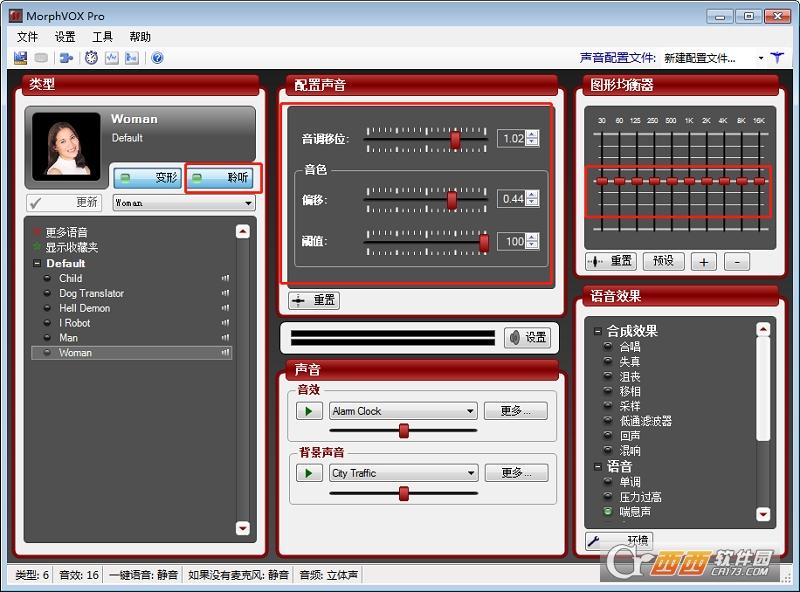Viewport: 800px width, 592px height.
Task: Collapse the Default voice group
Action: pos(37,263)
